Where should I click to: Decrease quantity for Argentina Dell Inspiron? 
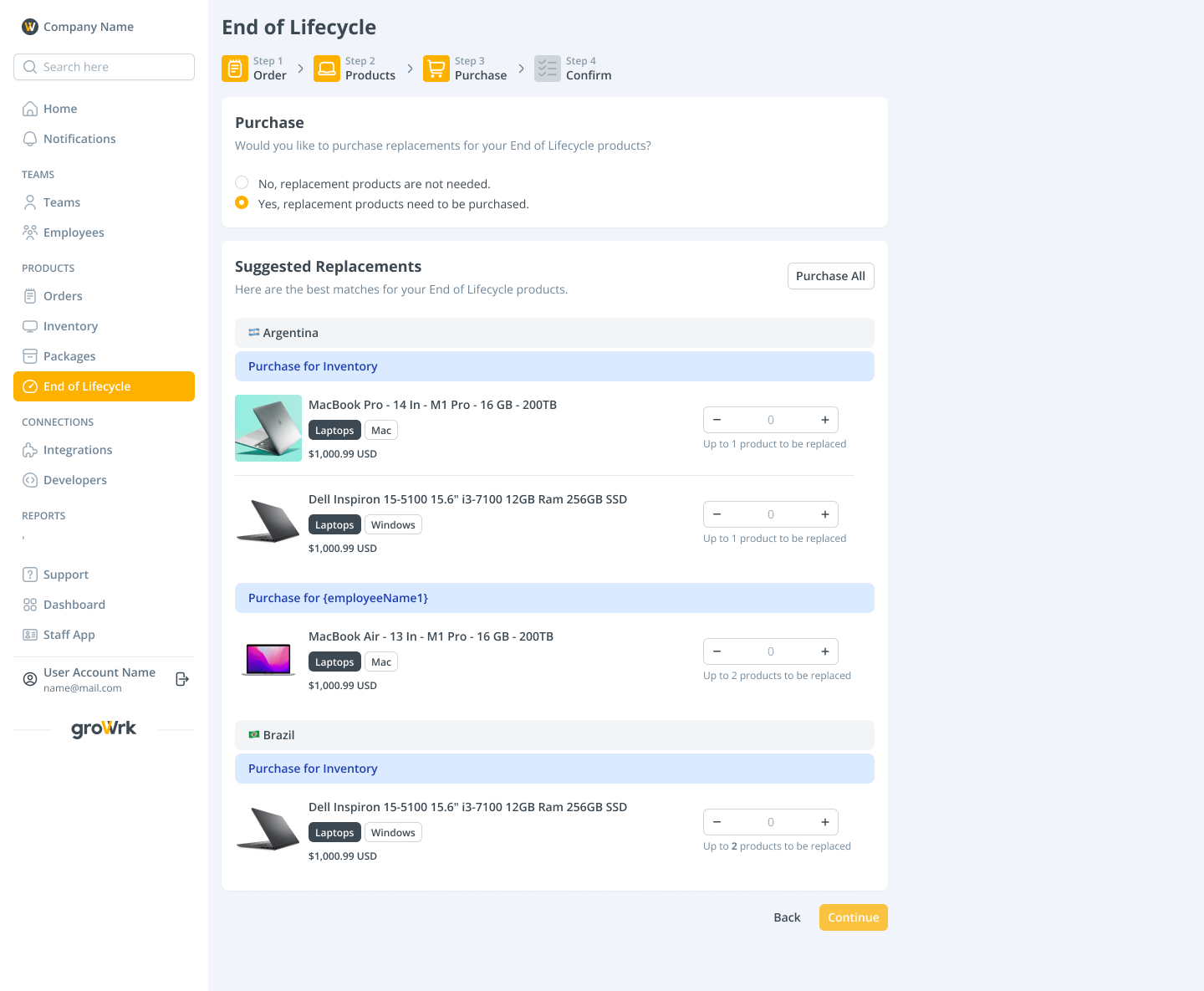717,514
